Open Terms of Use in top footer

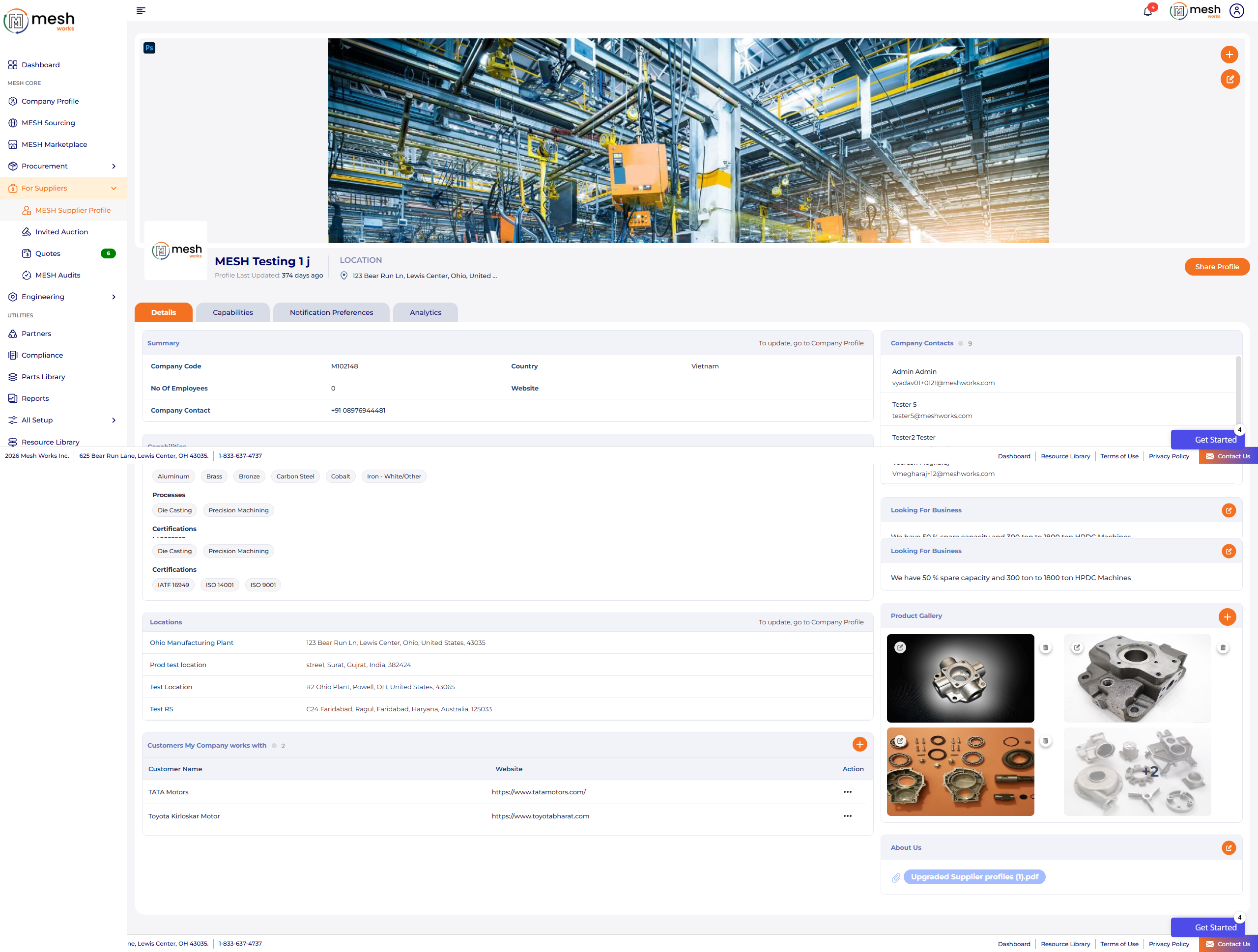coord(1118,456)
